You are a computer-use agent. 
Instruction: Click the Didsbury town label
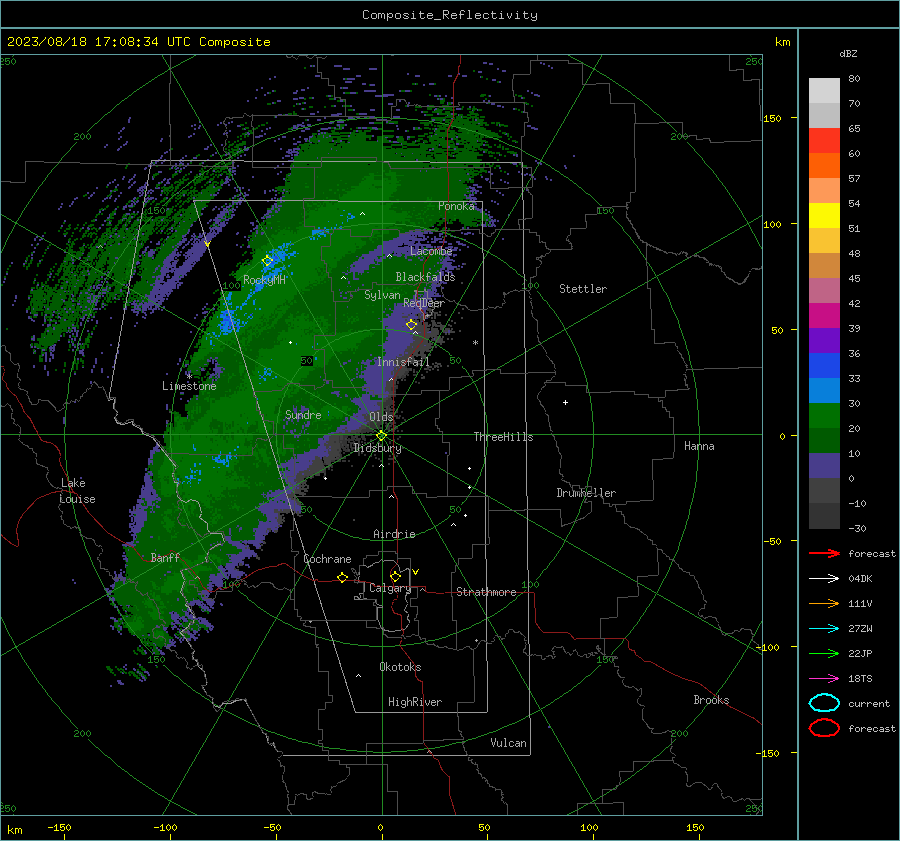(377, 448)
